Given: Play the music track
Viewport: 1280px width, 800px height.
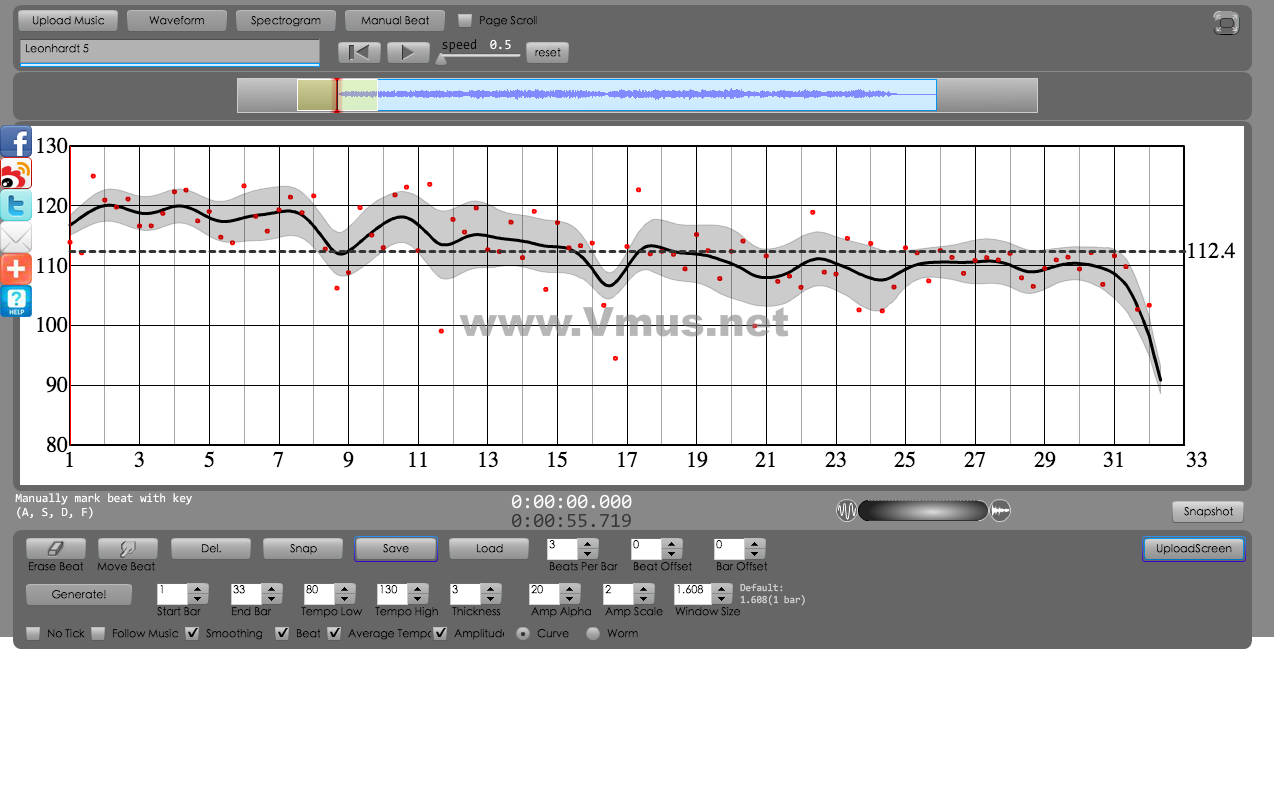Looking at the screenshot, I should pyautogui.click(x=408, y=52).
